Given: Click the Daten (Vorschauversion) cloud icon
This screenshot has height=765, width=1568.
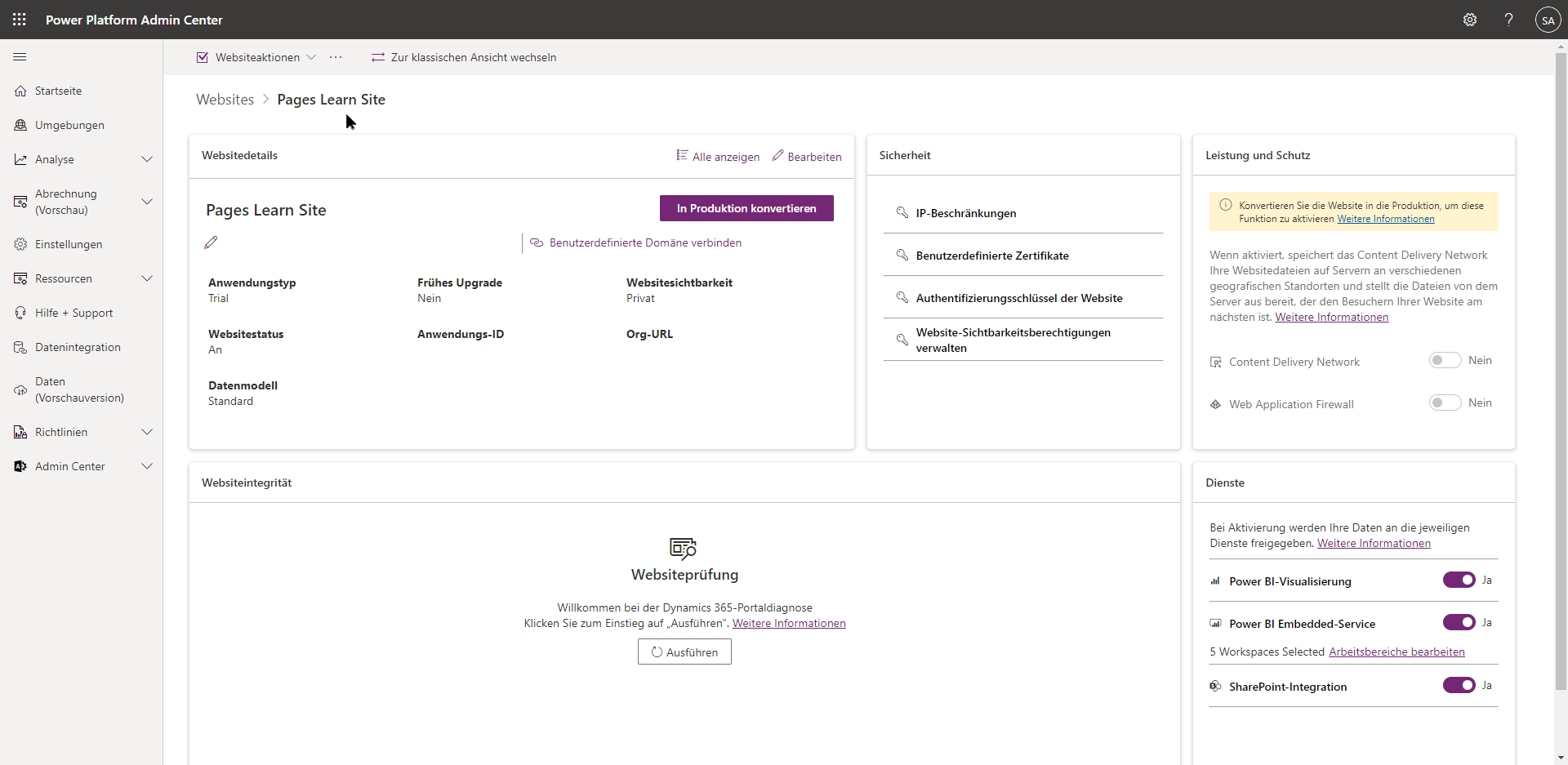Looking at the screenshot, I should (x=20, y=390).
